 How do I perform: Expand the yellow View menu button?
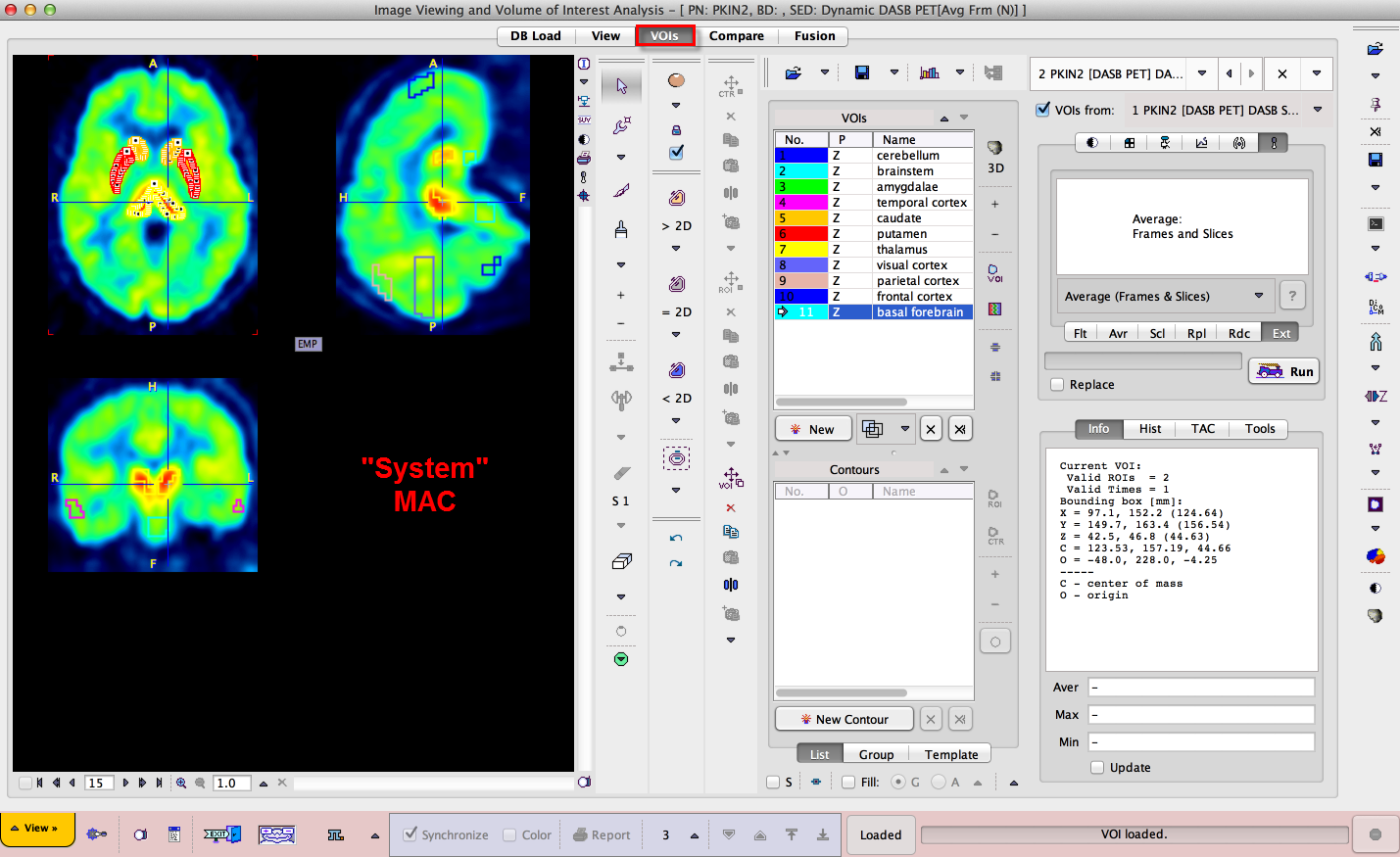click(x=37, y=829)
